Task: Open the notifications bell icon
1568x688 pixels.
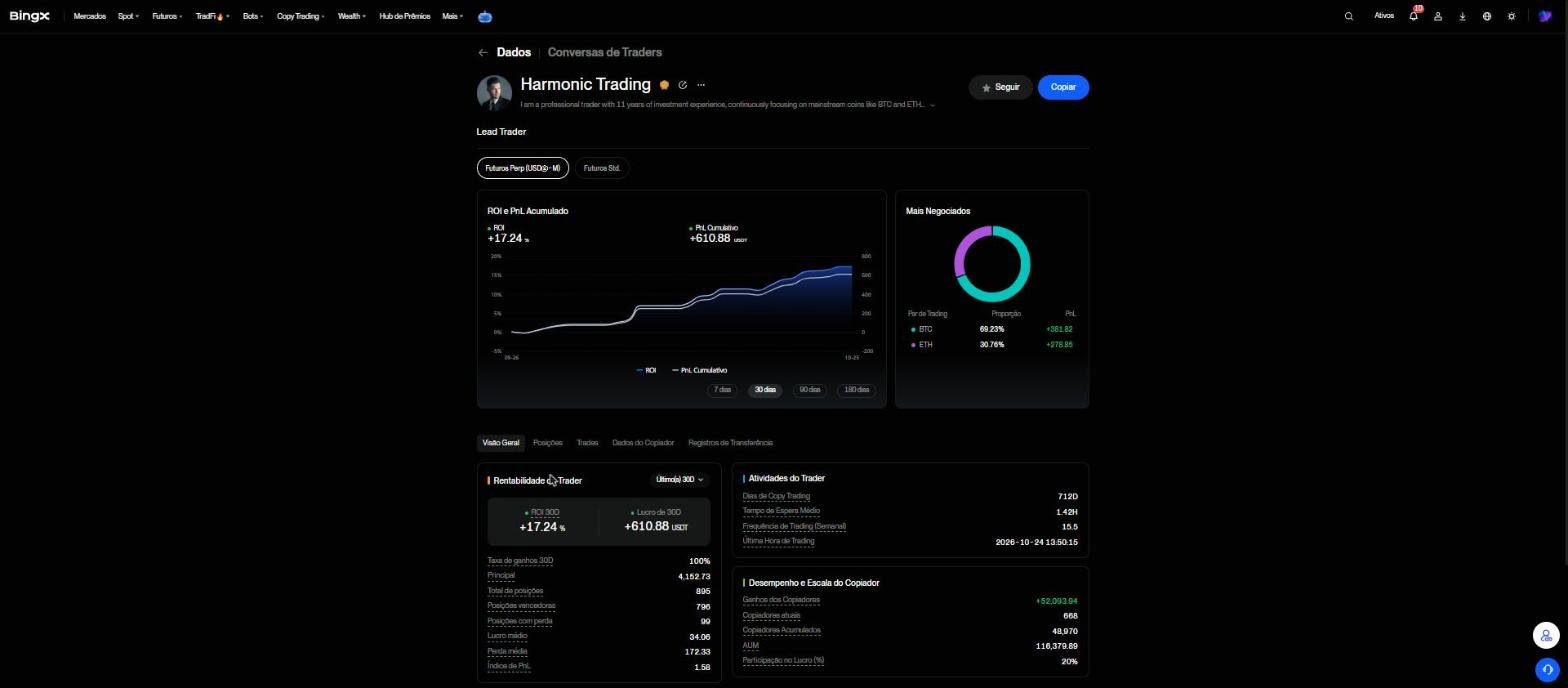Action: point(1413,16)
